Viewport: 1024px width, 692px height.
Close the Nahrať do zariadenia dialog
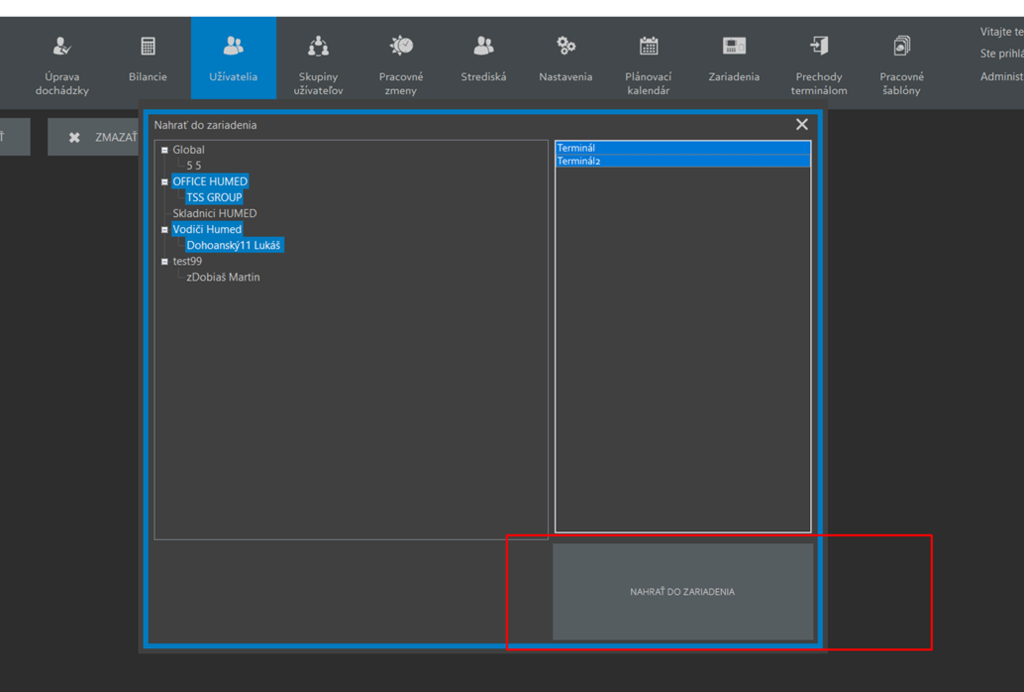coord(802,125)
